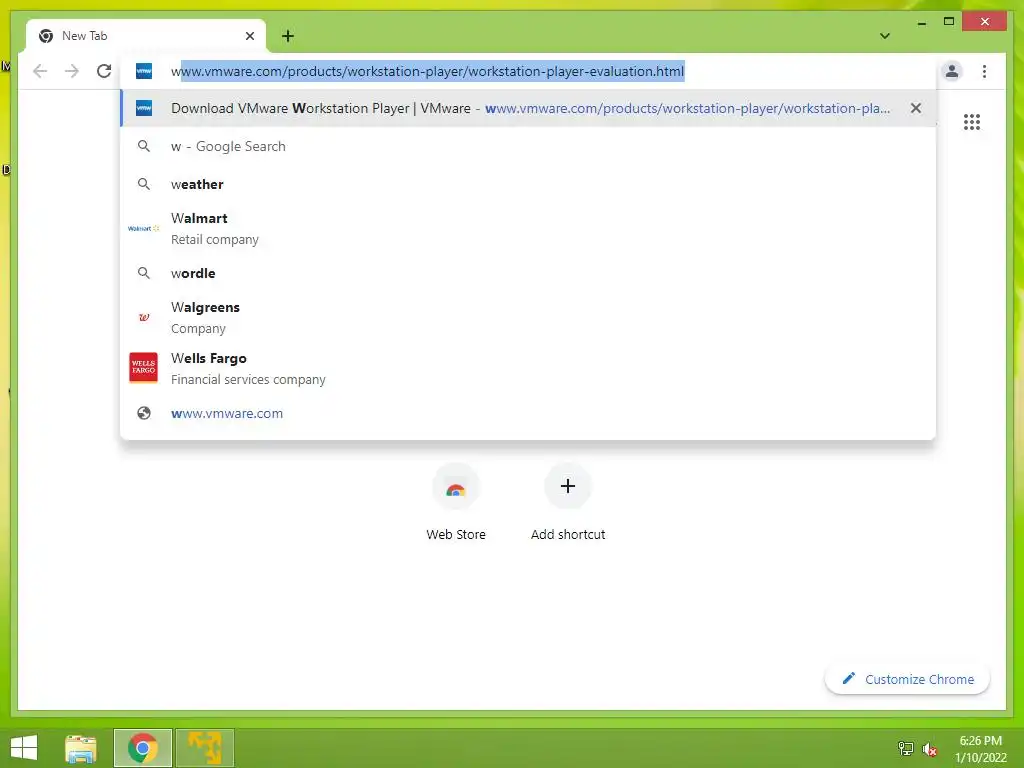Viewport: 1024px width, 768px height.
Task: Click the Wells Fargo logo icon
Action: (x=144, y=367)
